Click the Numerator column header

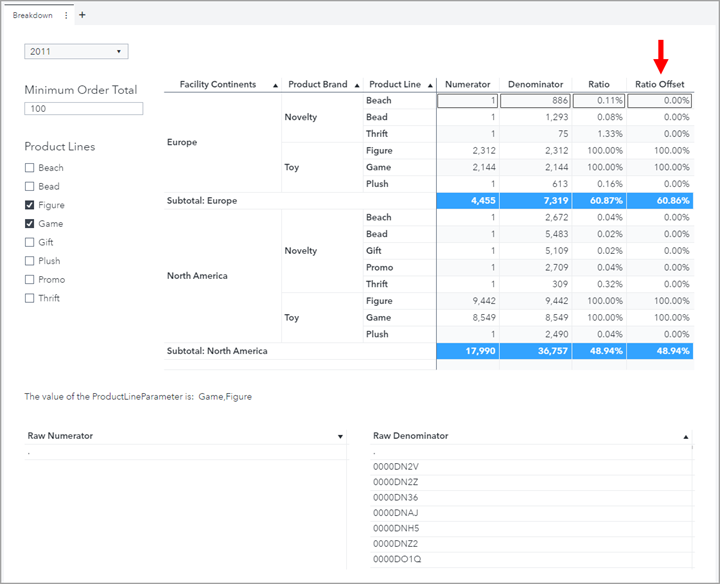(468, 85)
